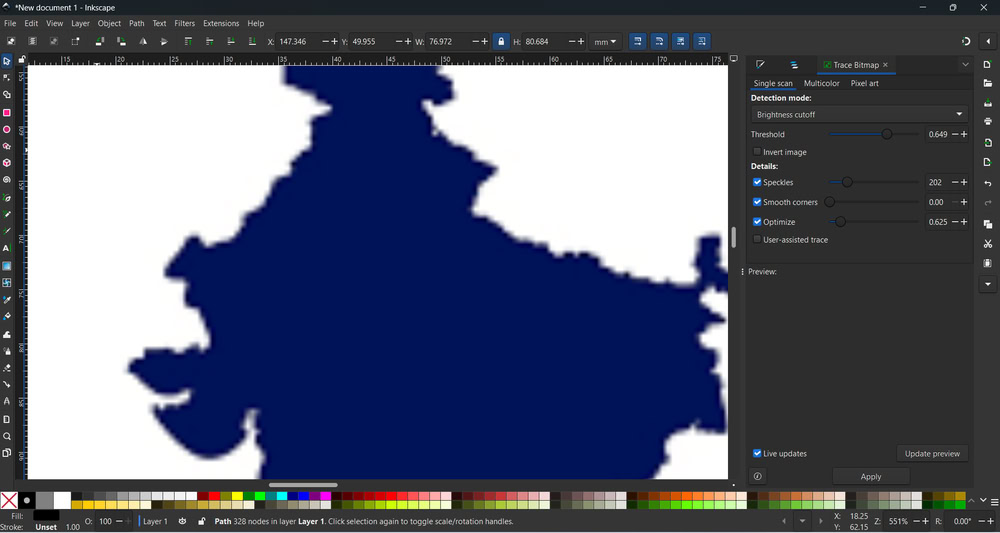Uncheck the Speckles checkbox

click(x=757, y=182)
